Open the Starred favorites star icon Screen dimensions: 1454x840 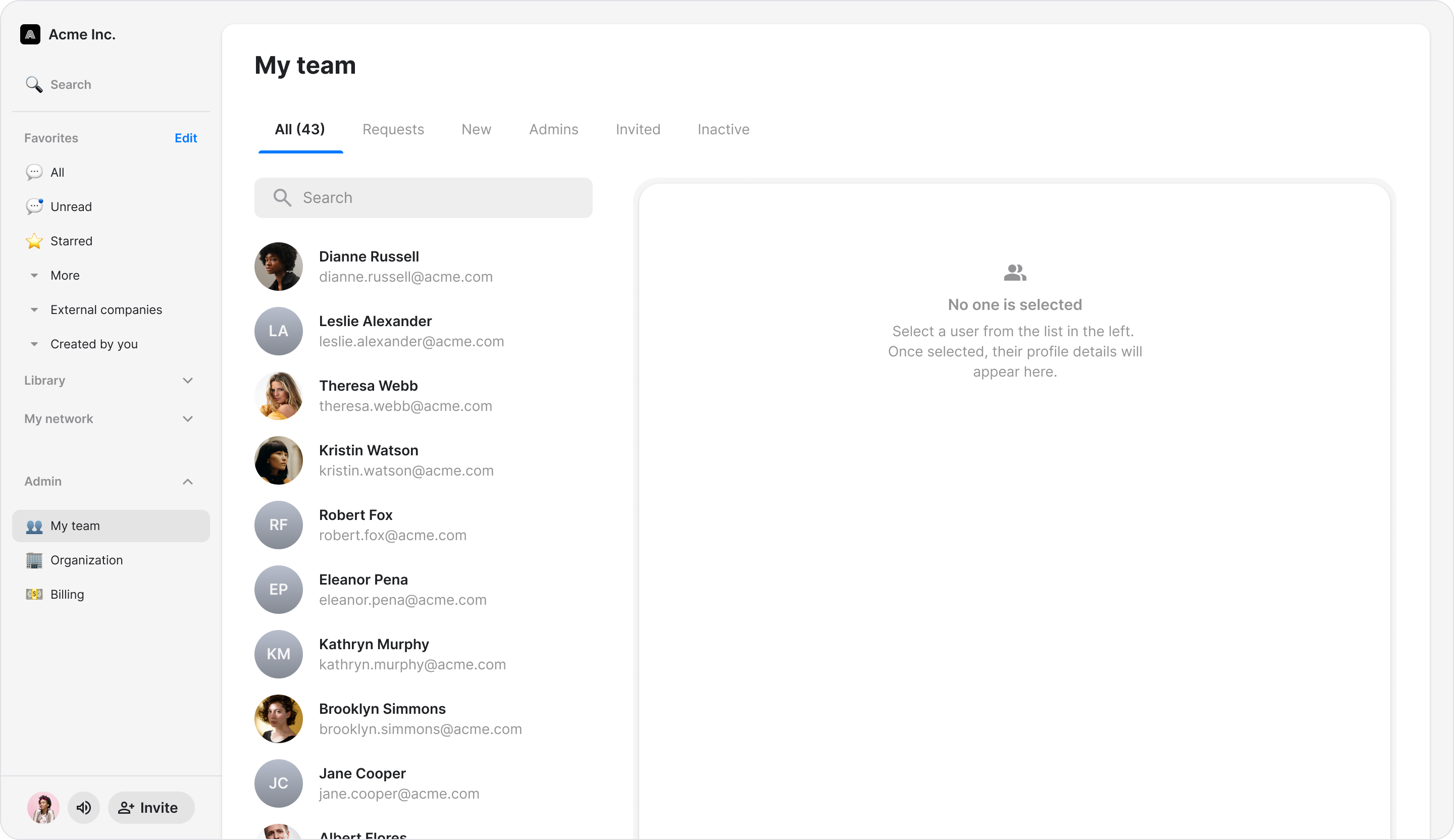[34, 241]
